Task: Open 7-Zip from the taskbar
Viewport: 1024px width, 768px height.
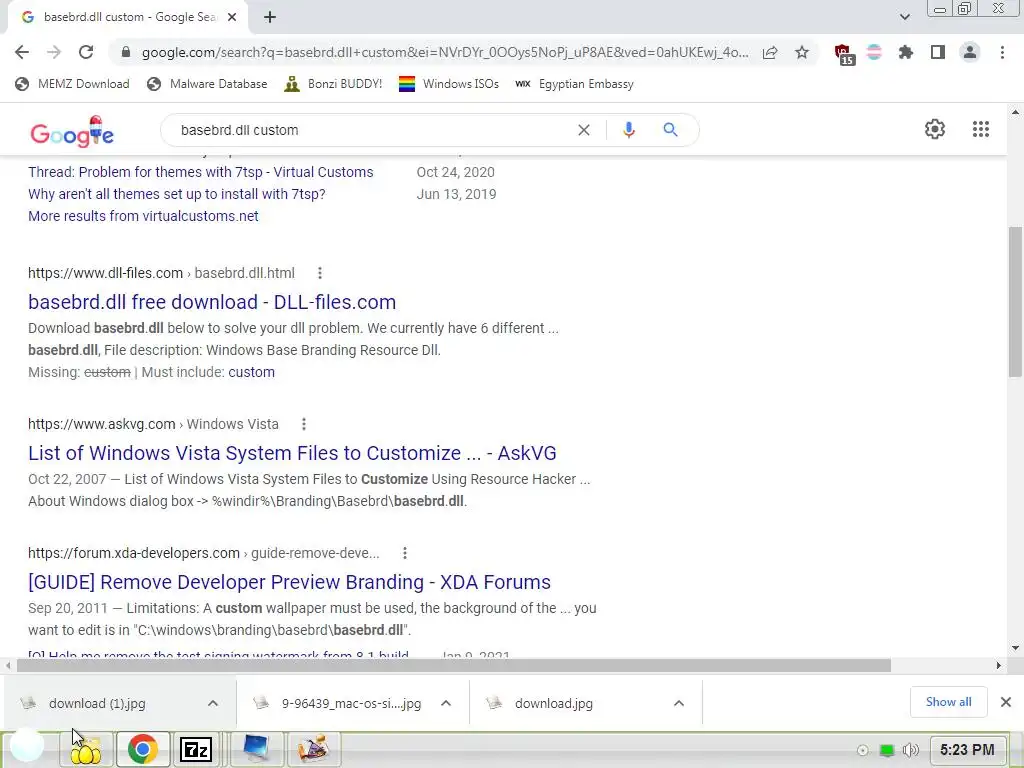Action: click(x=196, y=749)
